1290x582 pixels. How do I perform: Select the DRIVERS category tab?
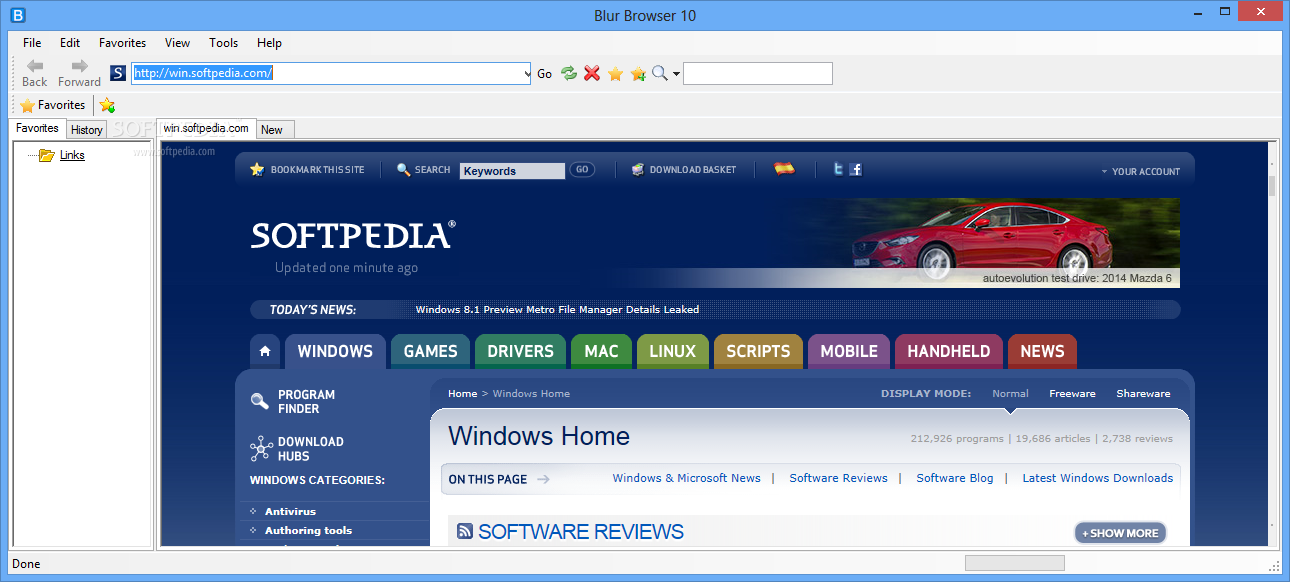pos(520,351)
